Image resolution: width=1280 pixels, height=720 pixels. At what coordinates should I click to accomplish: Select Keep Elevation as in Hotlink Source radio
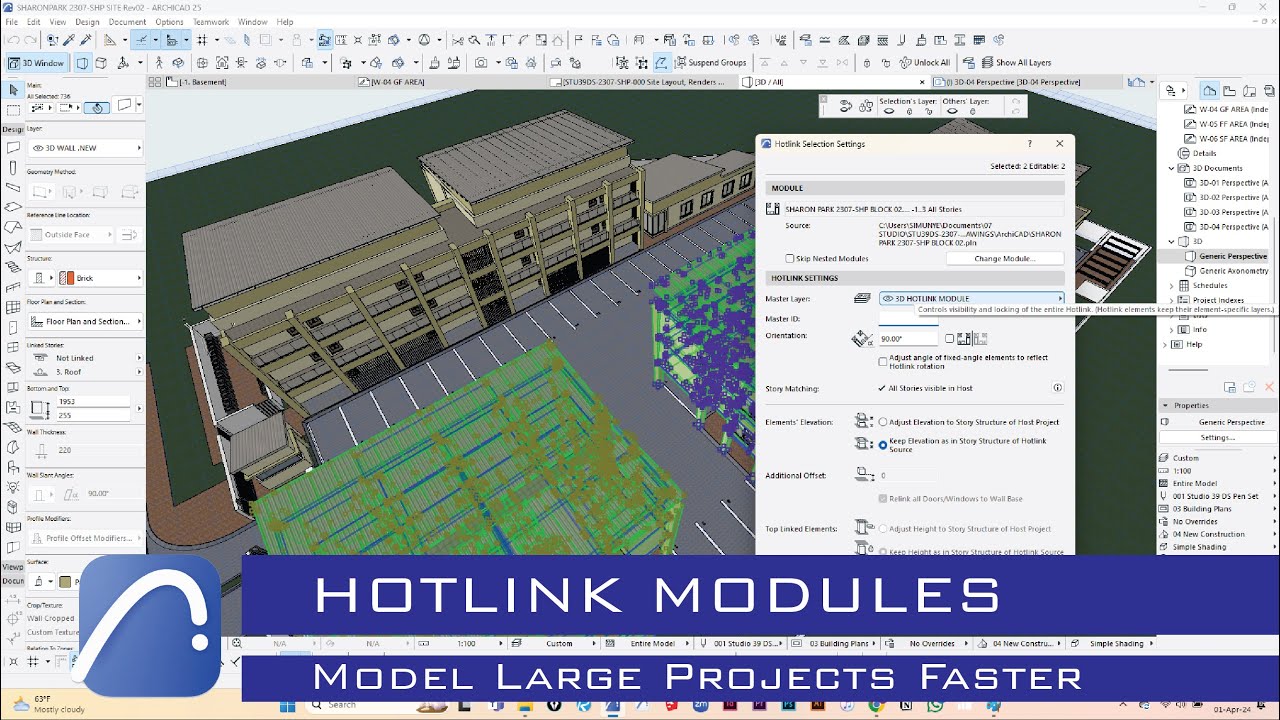882,445
